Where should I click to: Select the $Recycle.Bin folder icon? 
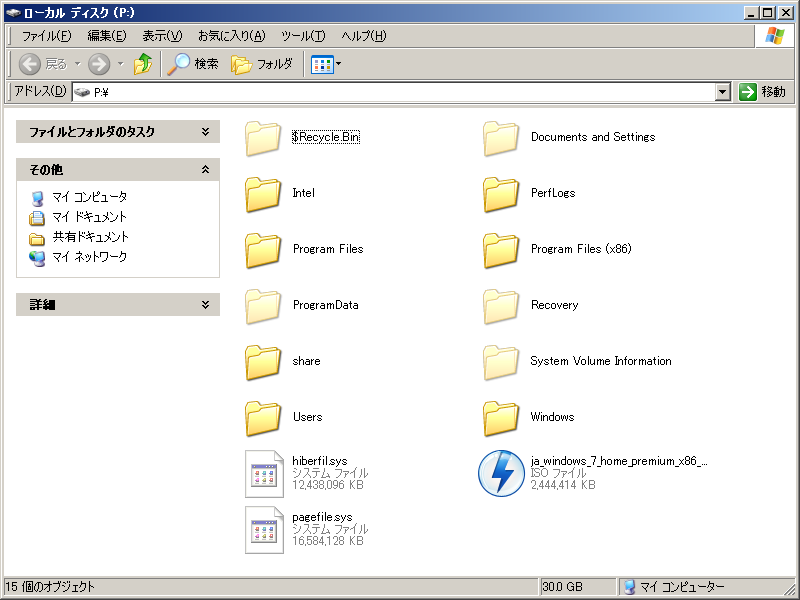click(264, 137)
